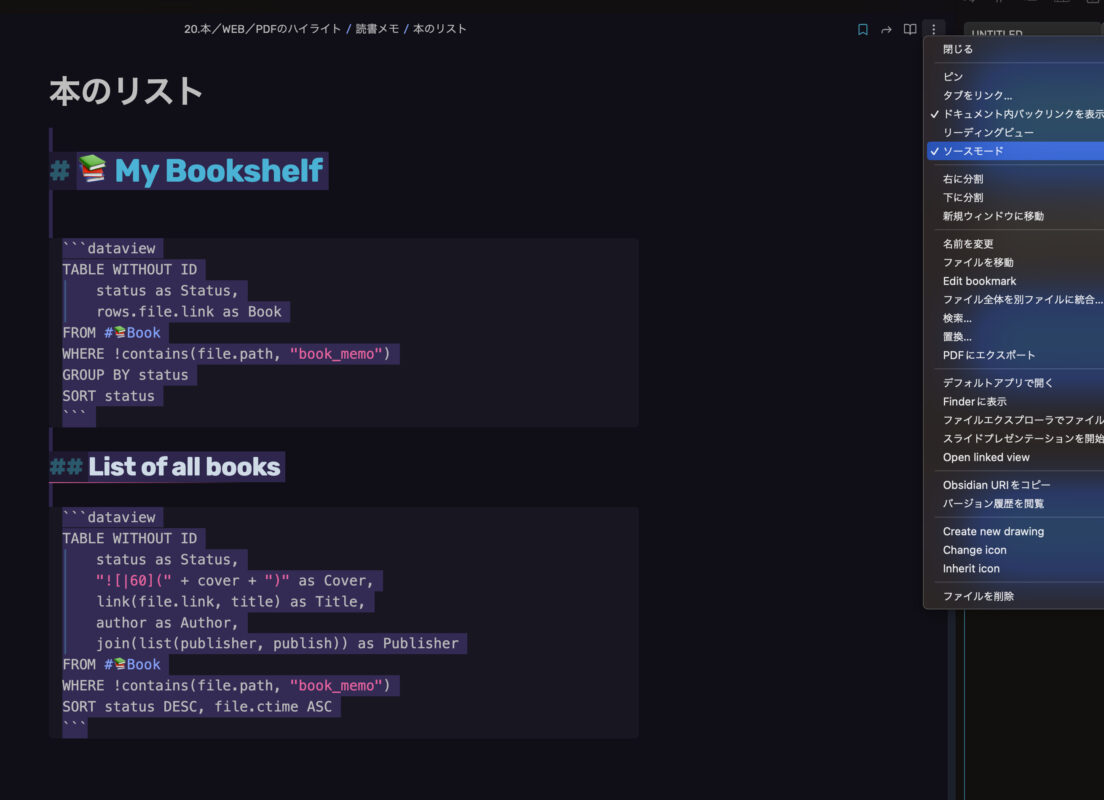The height and width of the screenshot is (800, 1104).
Task: Choose PDFにエクスポート from the menu
Action: [989, 355]
